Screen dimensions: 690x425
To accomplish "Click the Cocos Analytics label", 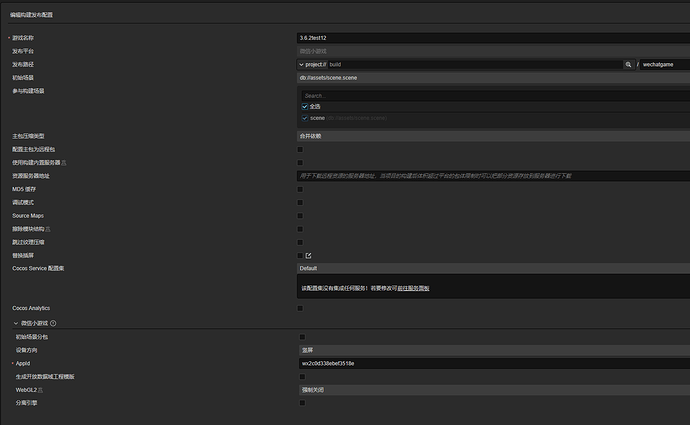I will 31,308.
